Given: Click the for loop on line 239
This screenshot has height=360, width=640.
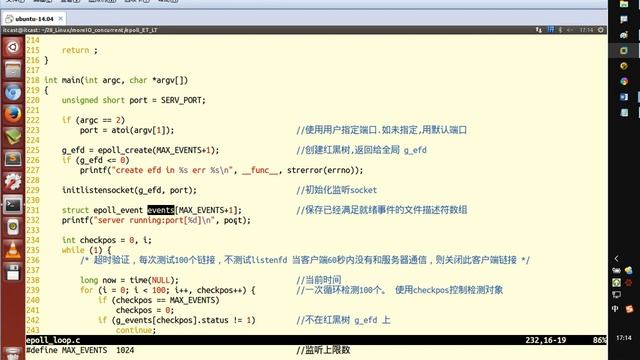Looking at the screenshot, I should pyautogui.click(x=167, y=290).
